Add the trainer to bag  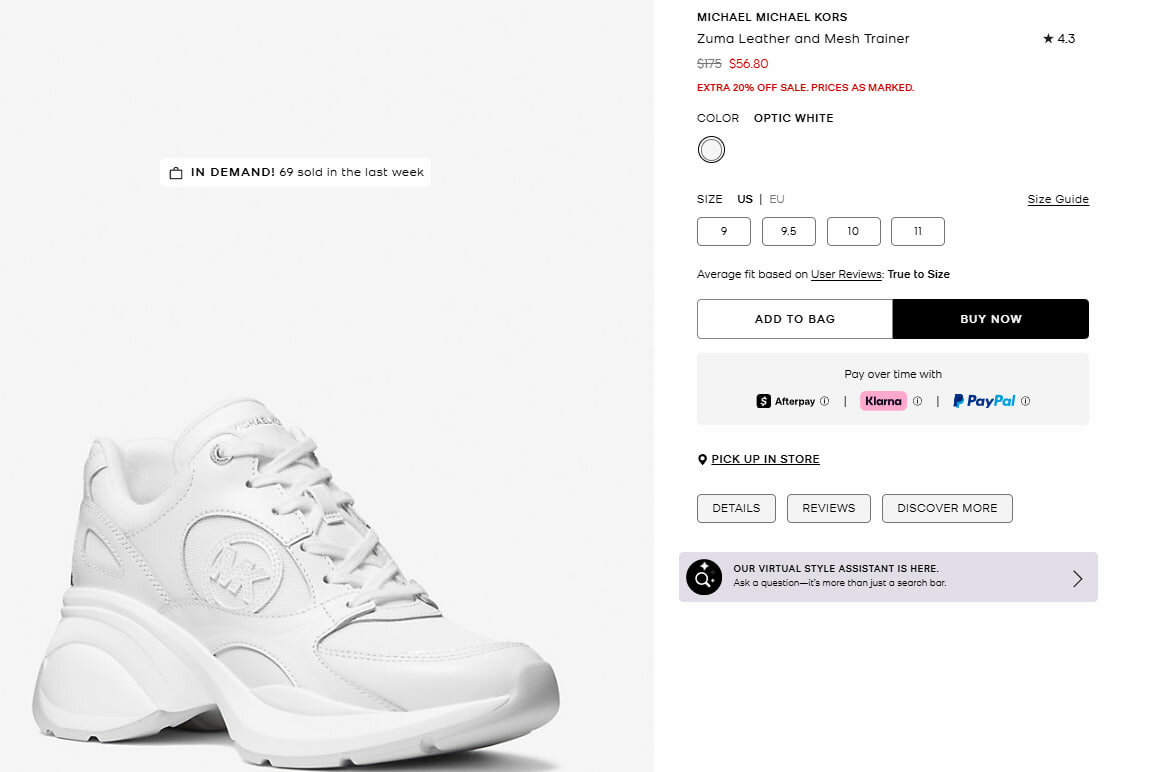coord(794,319)
